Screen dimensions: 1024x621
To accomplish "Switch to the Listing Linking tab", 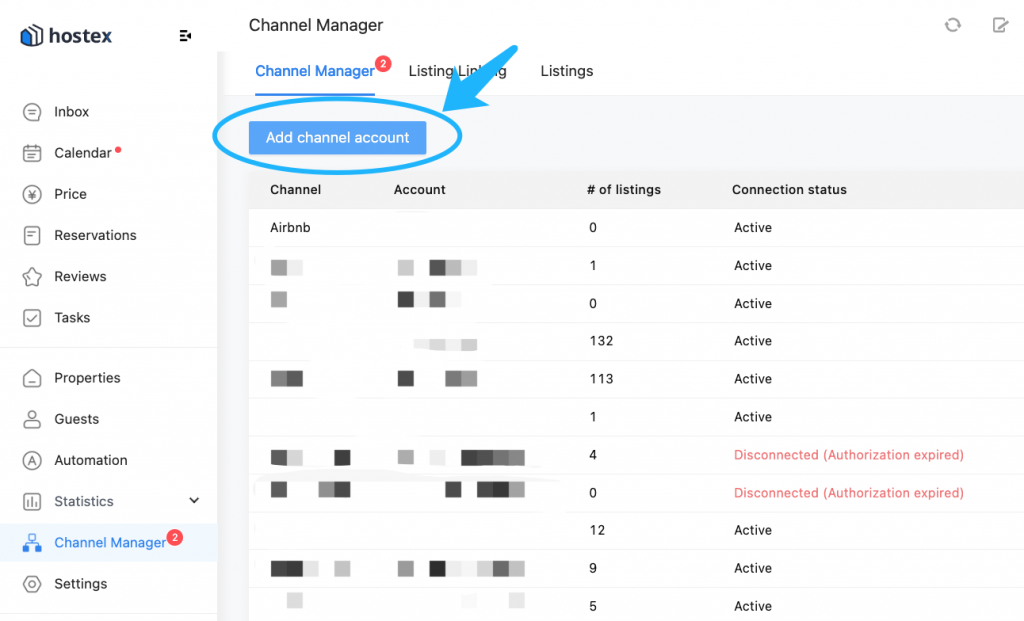I will point(457,71).
